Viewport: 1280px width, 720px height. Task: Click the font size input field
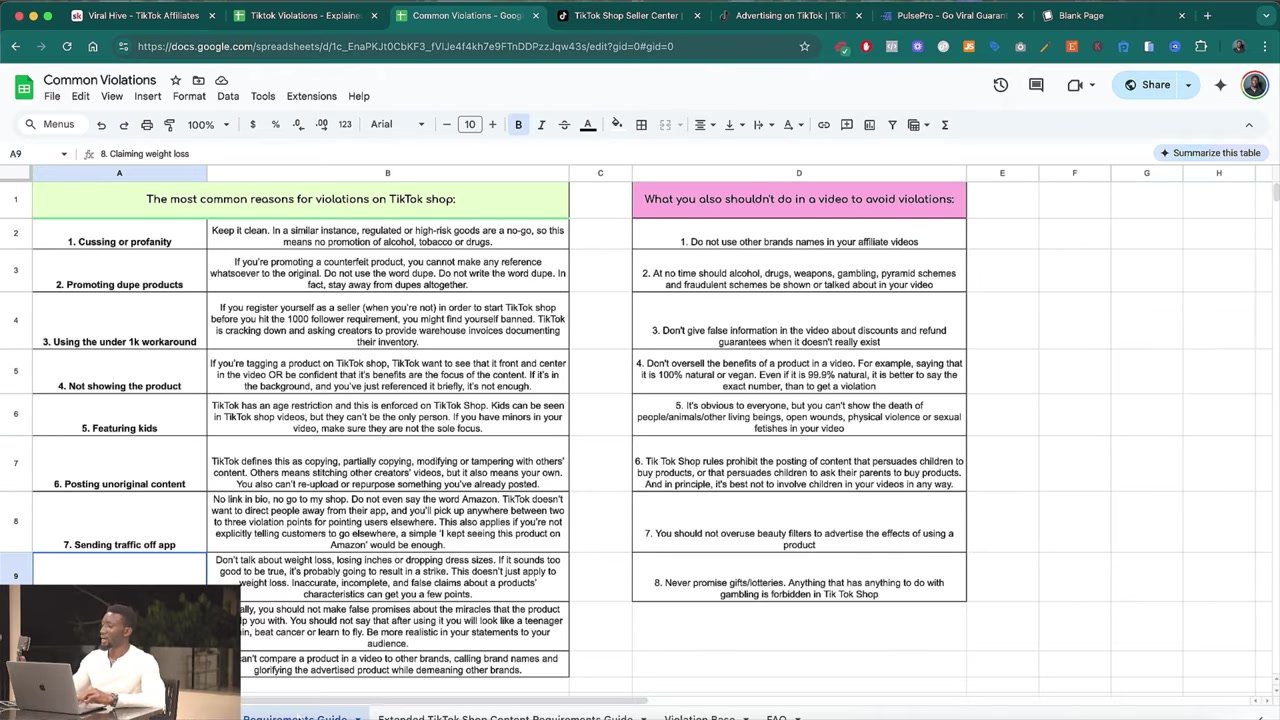(469, 125)
